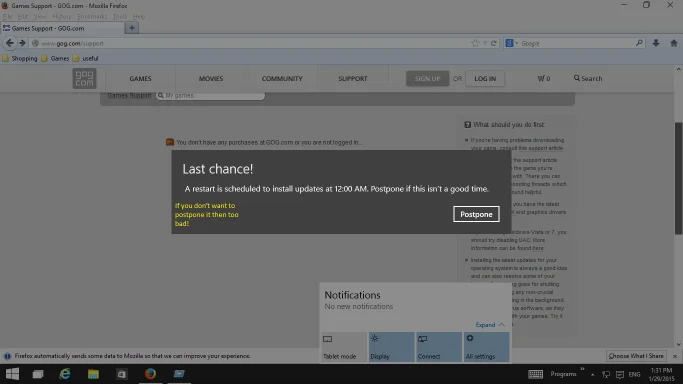Open File Explorer from the taskbar

[93, 374]
